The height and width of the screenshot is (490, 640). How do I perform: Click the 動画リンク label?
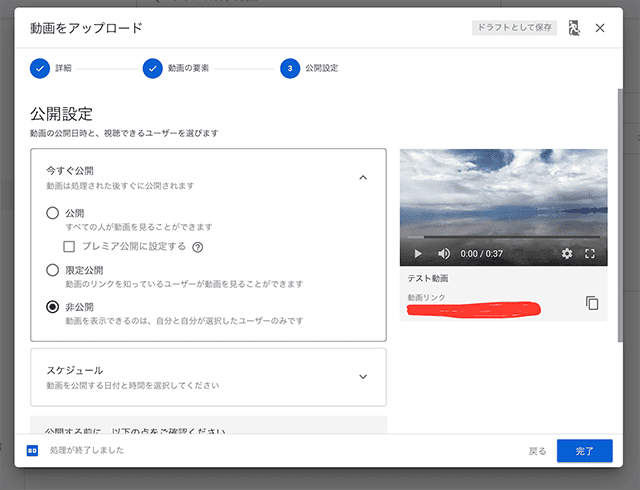[426, 297]
